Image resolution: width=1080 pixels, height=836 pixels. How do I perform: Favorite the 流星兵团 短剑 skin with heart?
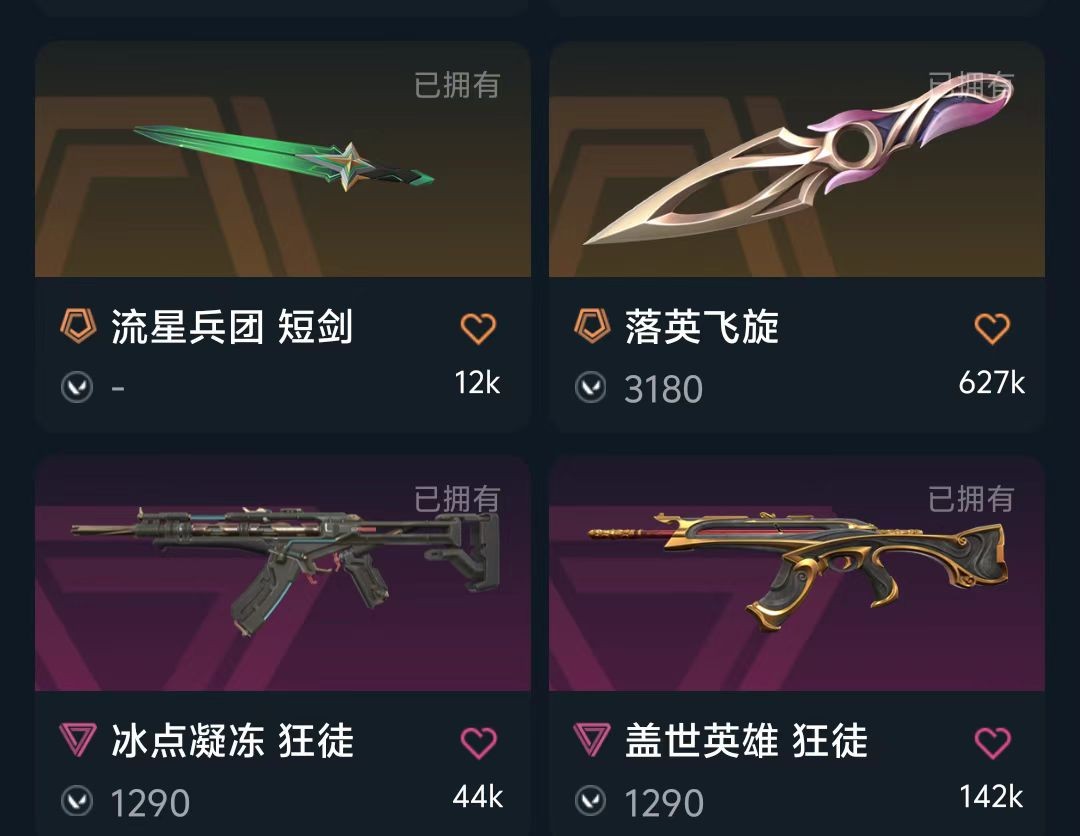click(478, 328)
